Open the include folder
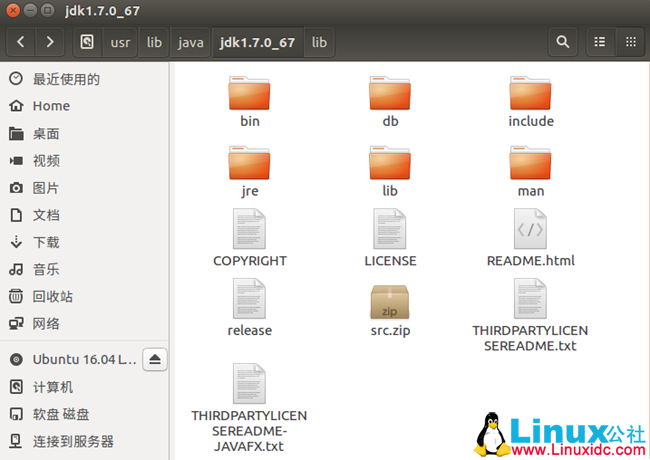650x460 pixels. pos(531,102)
